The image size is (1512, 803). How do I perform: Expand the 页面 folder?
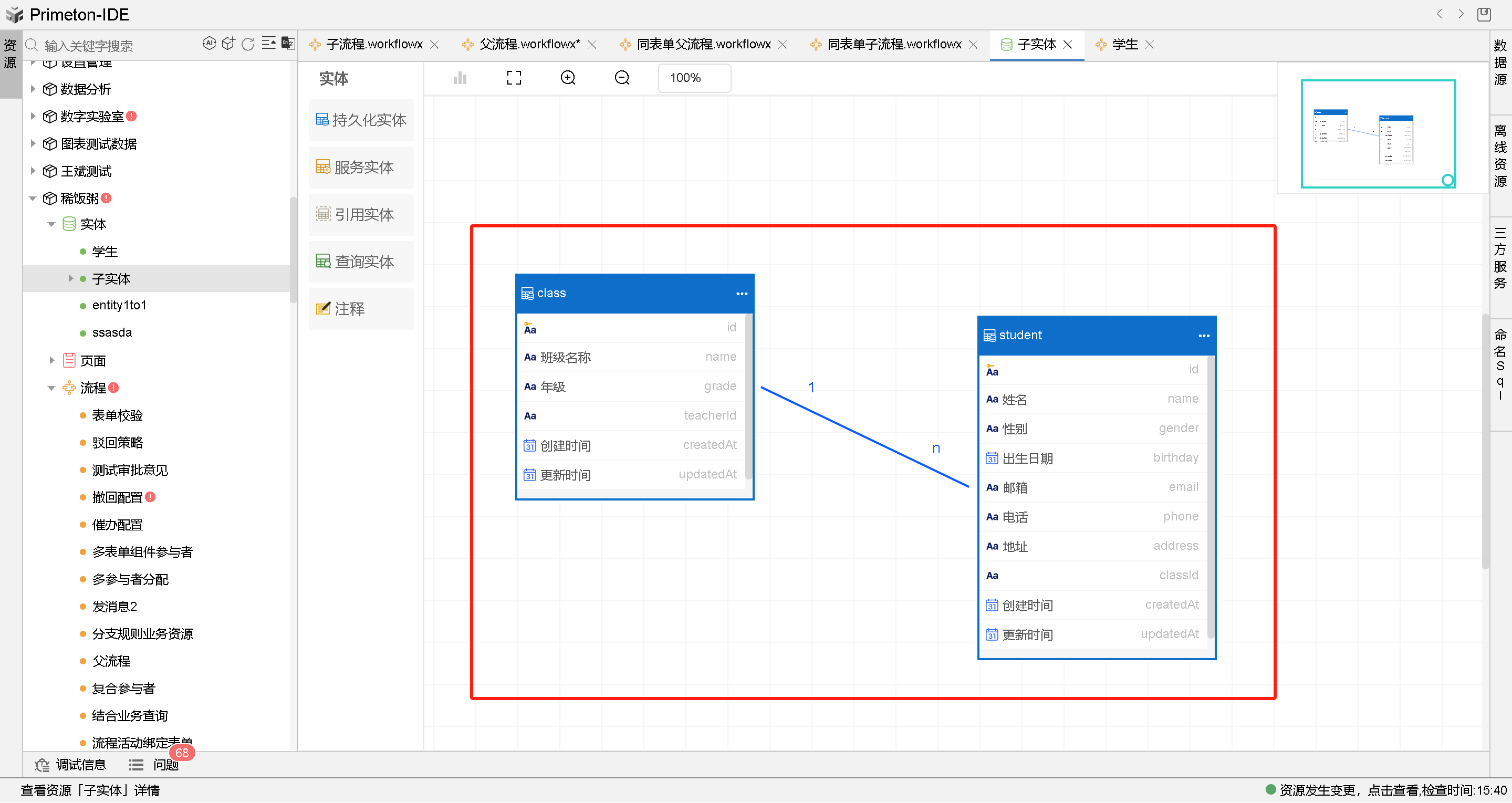51,360
